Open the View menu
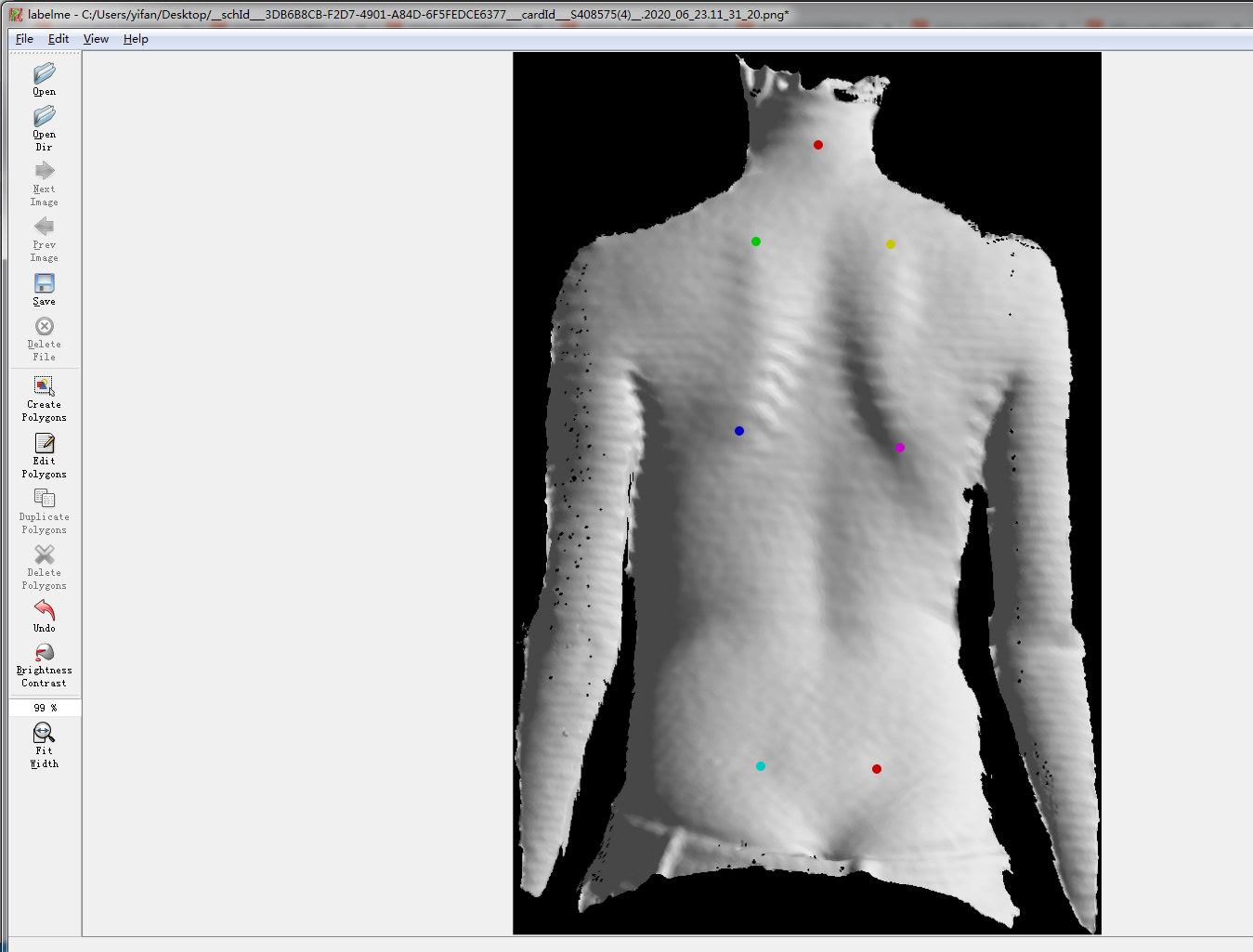1253x952 pixels. click(x=95, y=39)
